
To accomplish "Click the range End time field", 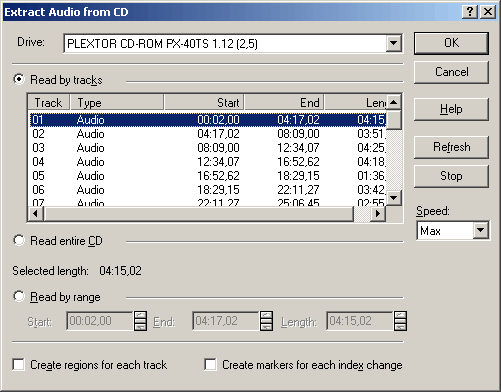I will [x=225, y=321].
